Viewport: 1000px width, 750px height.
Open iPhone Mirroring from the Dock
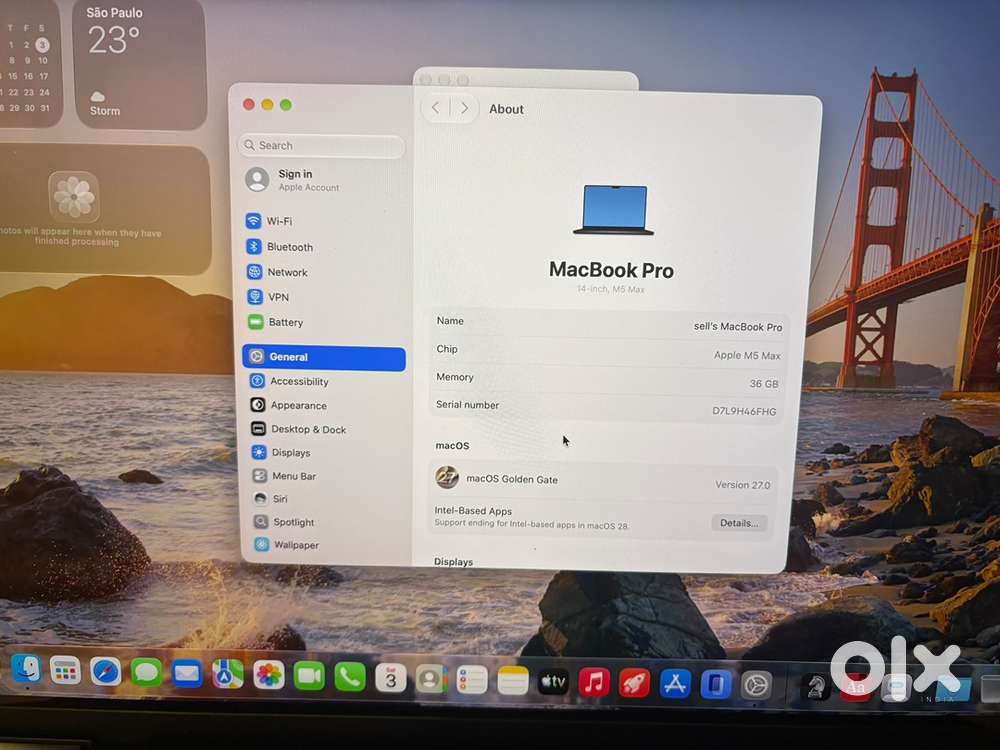pos(716,686)
